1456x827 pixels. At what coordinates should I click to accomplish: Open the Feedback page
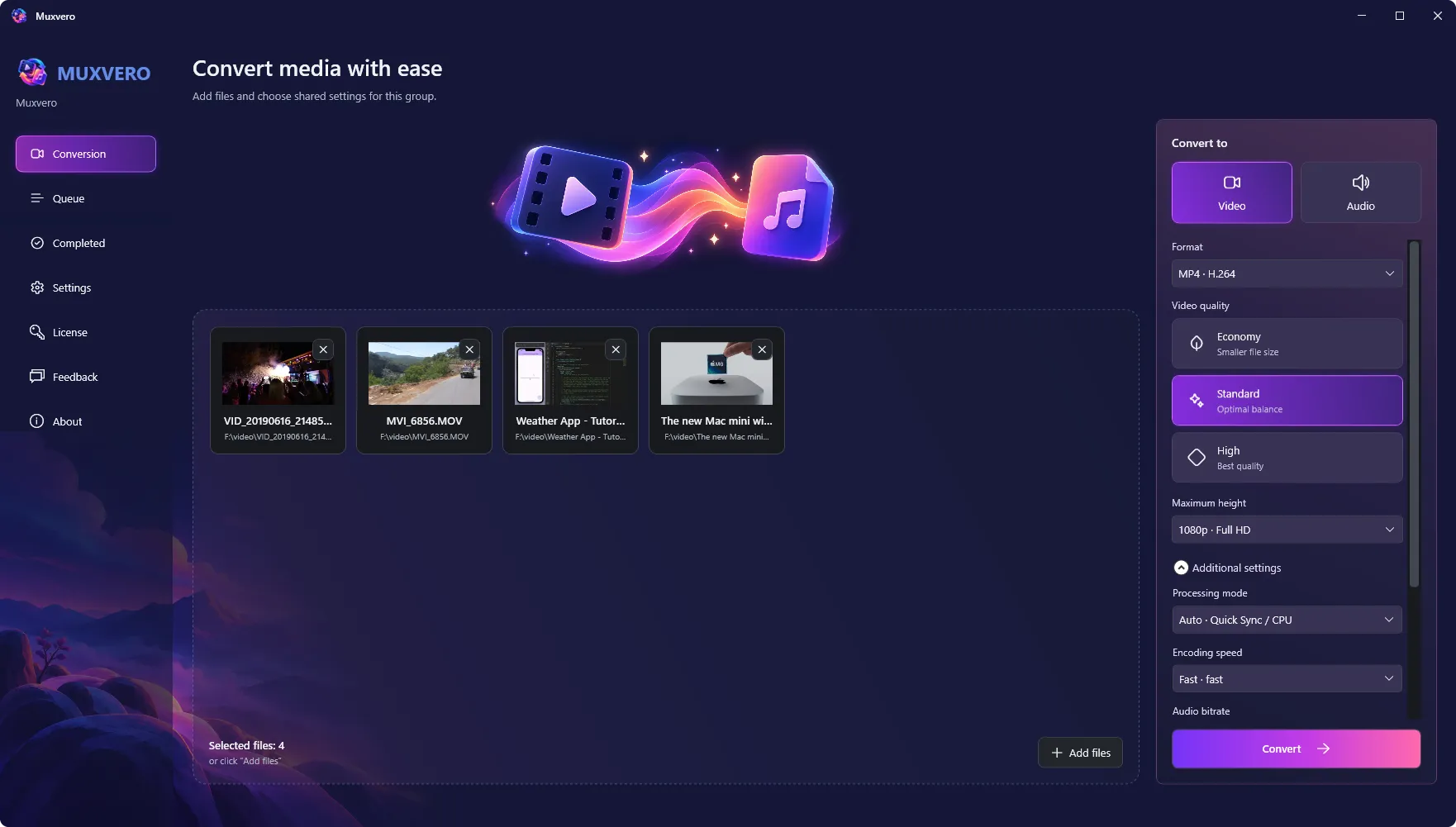click(86, 377)
